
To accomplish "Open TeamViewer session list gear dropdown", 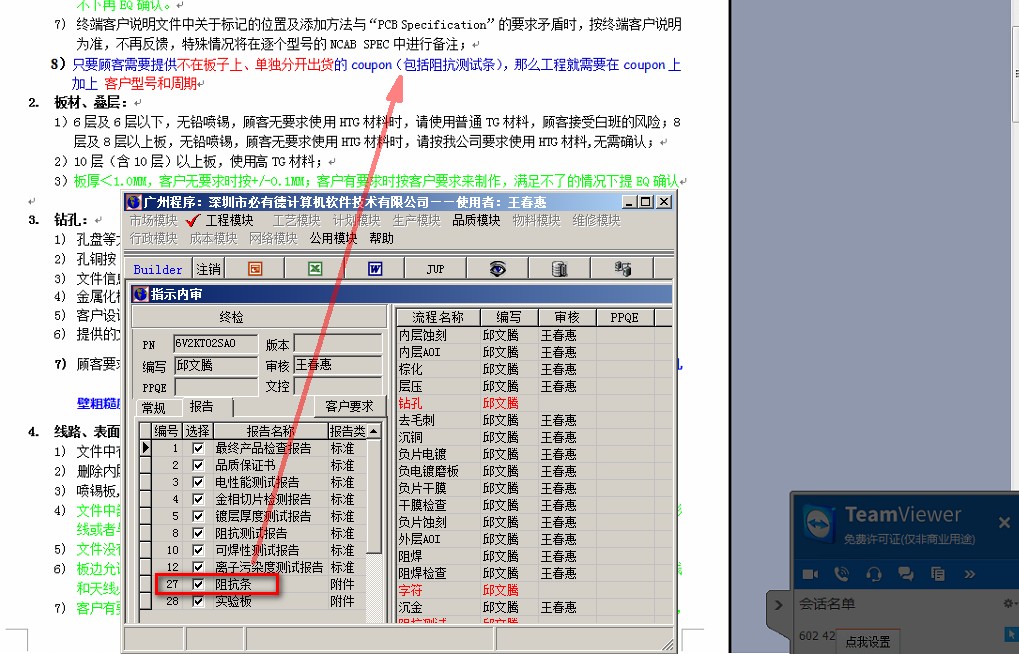I will coord(1011,604).
